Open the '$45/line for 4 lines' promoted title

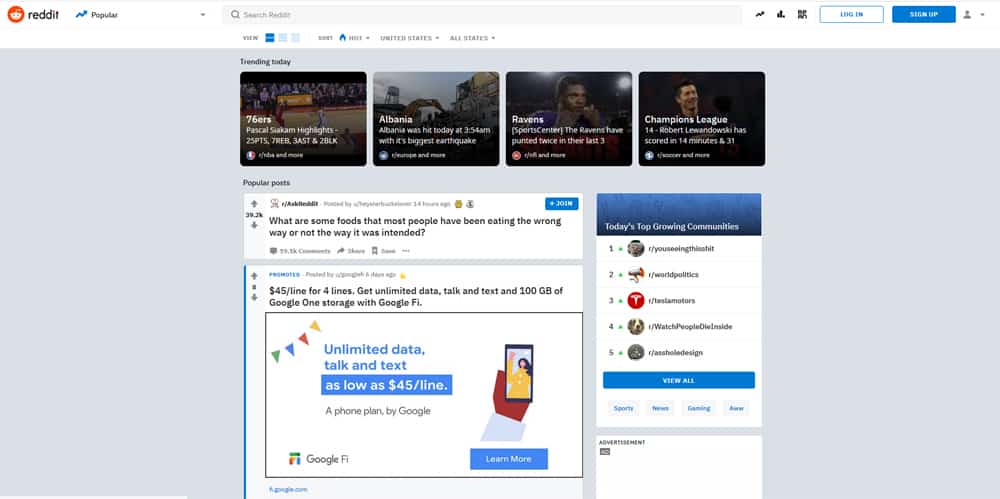click(x=416, y=297)
